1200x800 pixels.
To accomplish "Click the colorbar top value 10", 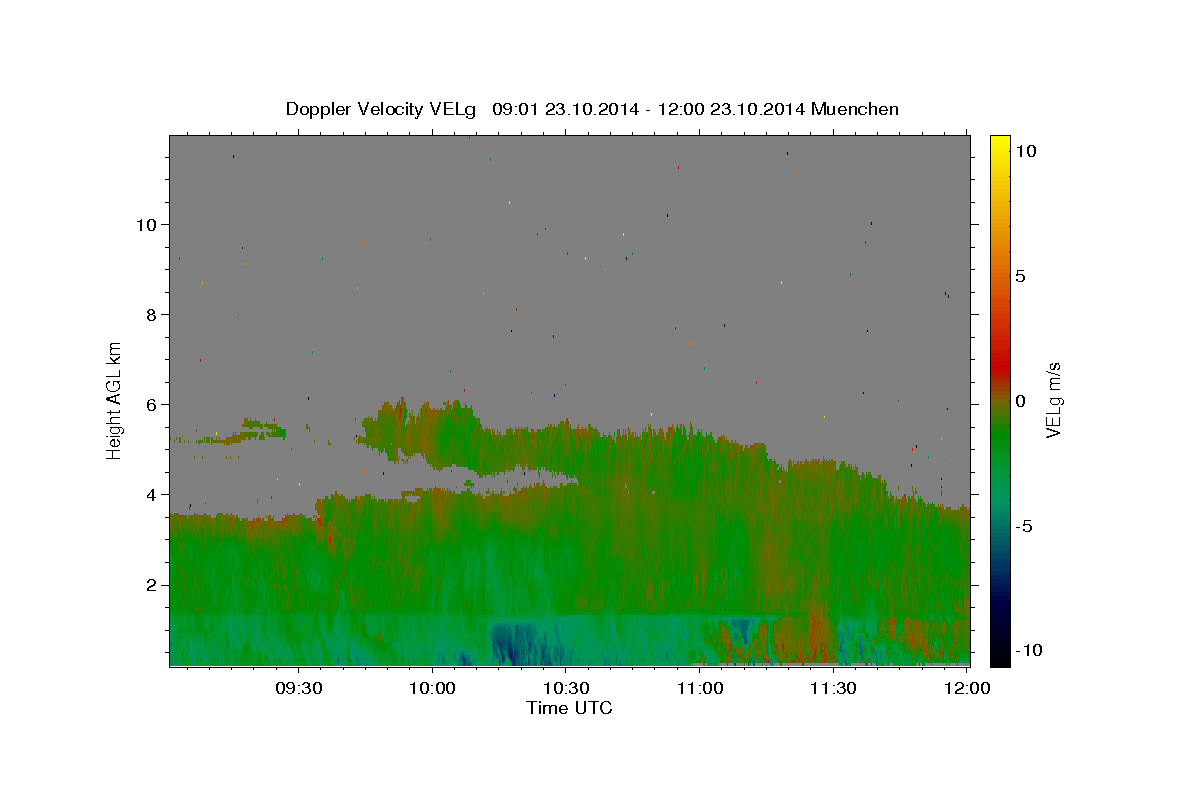I will 1025,151.
